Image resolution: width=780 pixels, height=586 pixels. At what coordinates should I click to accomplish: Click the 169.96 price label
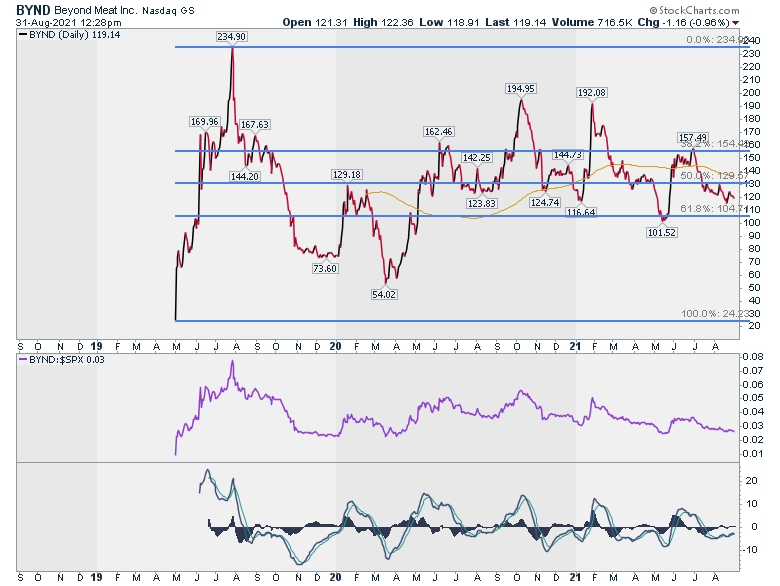tap(204, 121)
